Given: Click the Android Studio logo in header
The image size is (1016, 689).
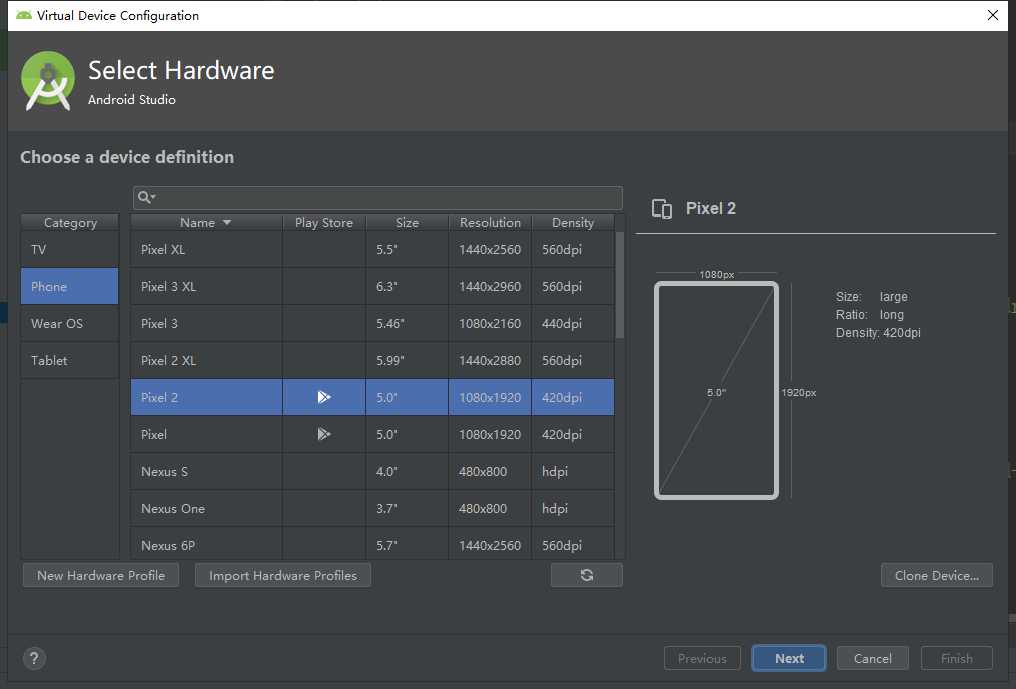Looking at the screenshot, I should [48, 81].
